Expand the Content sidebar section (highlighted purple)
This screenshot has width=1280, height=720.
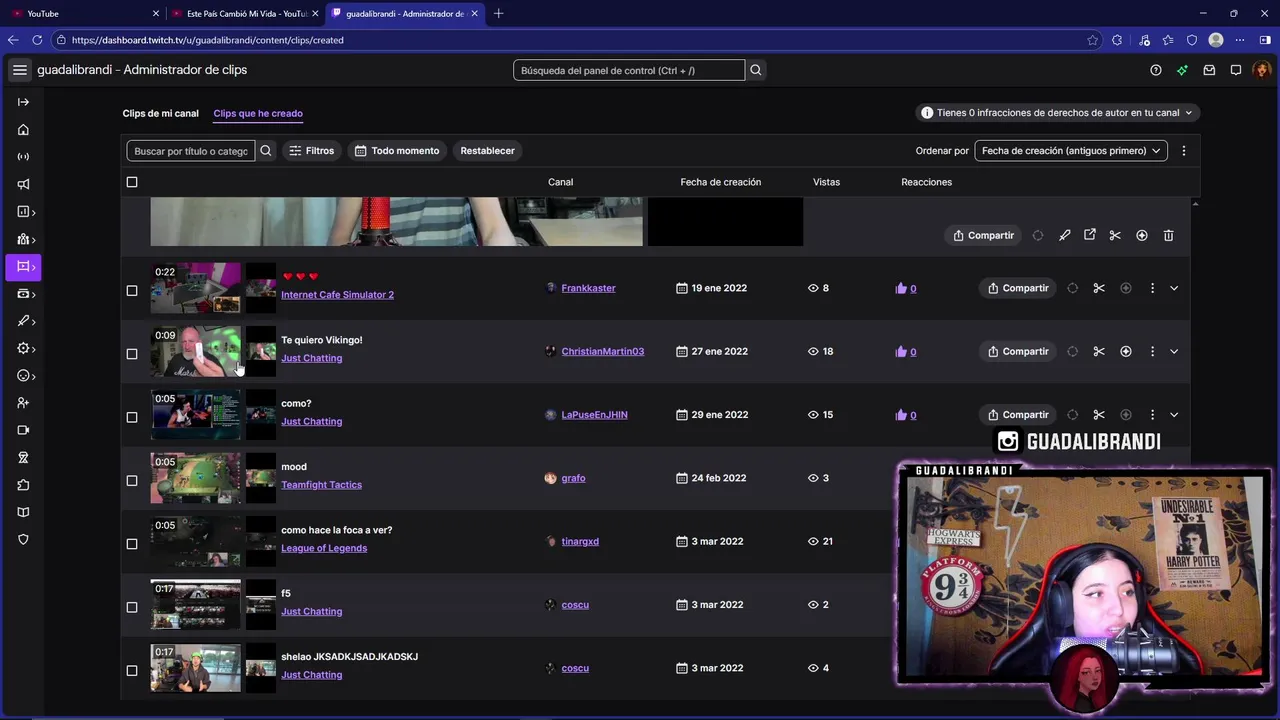(23, 267)
